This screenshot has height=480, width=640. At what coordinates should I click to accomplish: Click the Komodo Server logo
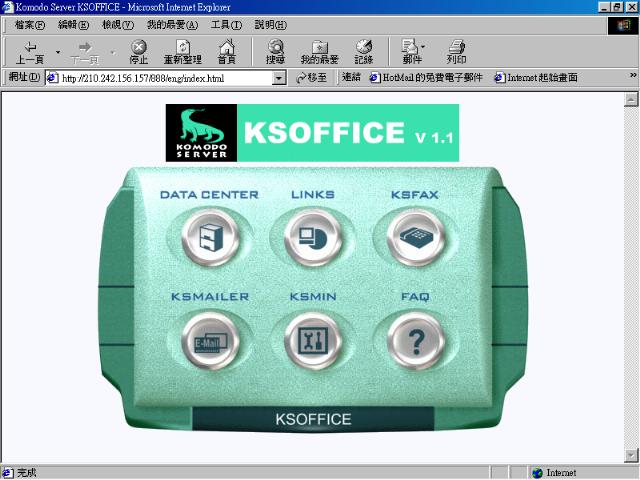tap(201, 133)
